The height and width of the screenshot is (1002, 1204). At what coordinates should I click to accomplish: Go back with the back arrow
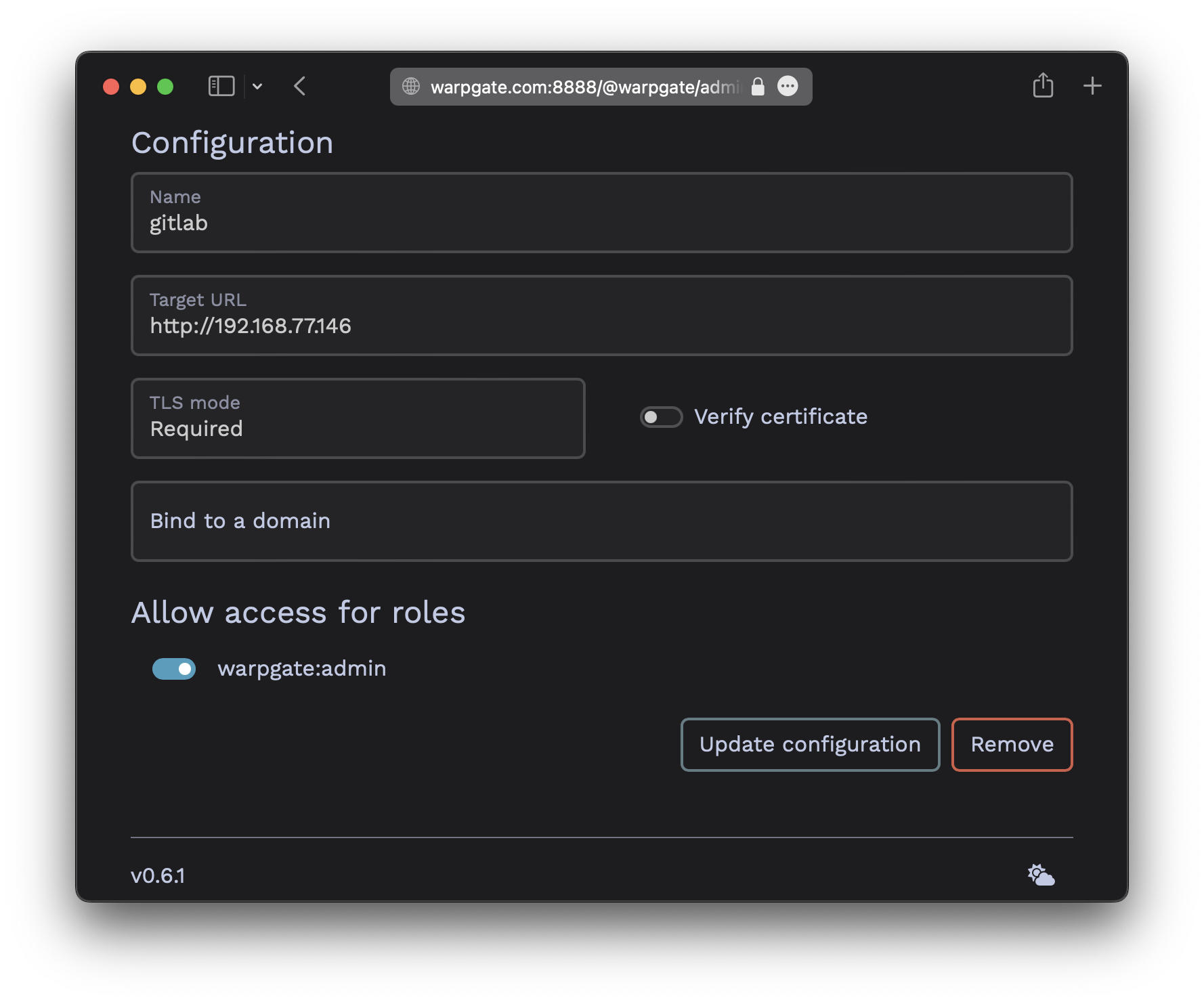tap(300, 86)
